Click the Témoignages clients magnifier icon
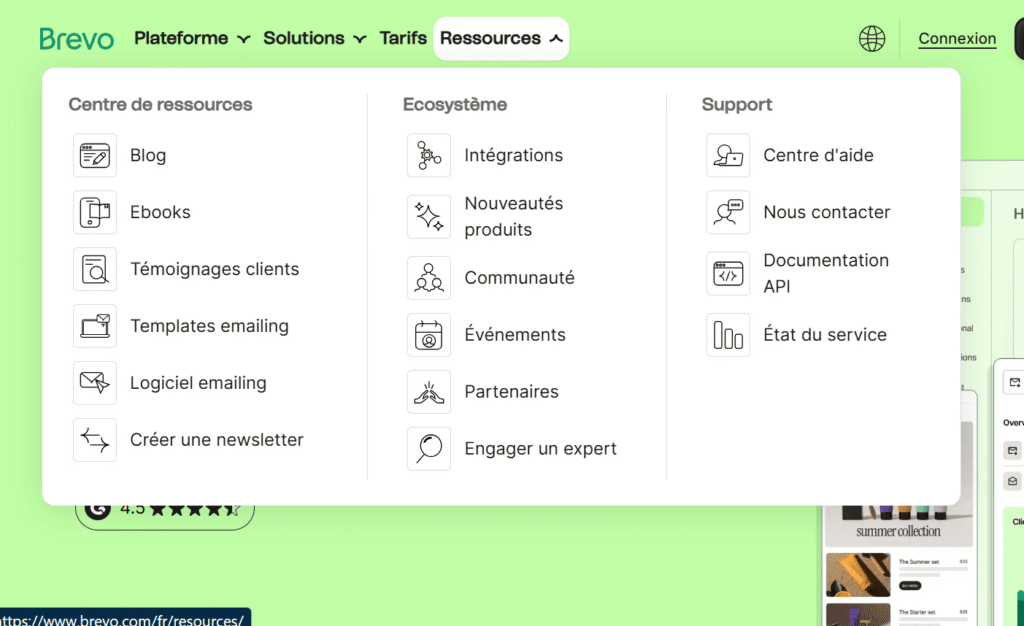1024x626 pixels. [95, 269]
